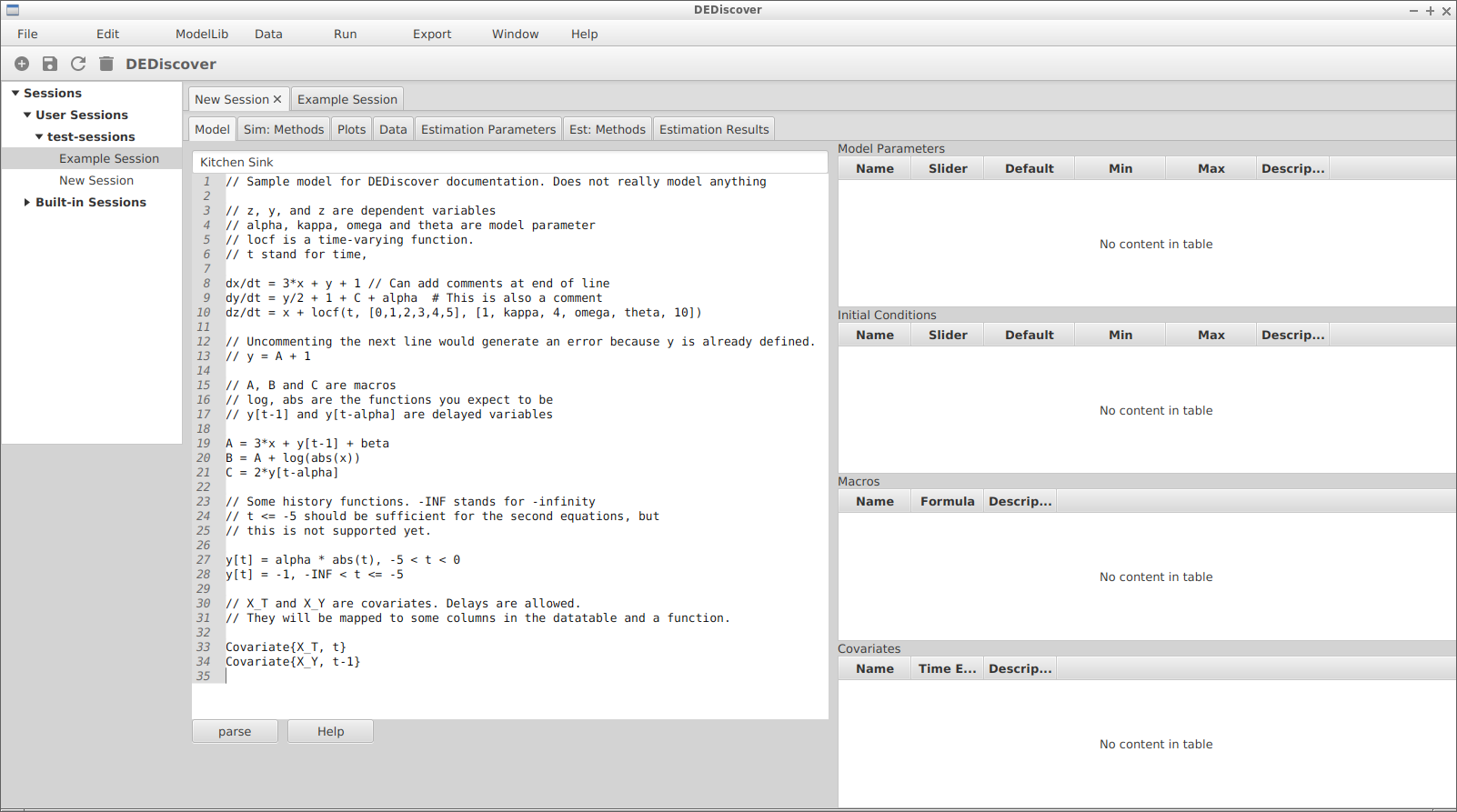Click the parse button
1457x812 pixels.
pos(235,731)
